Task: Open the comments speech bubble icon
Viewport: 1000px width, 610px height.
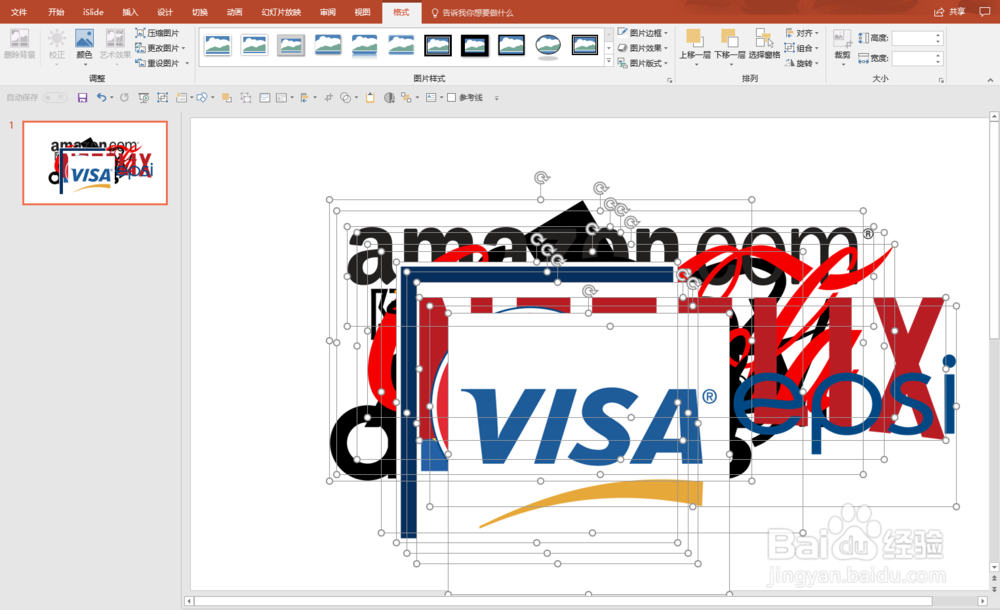Action: [985, 12]
